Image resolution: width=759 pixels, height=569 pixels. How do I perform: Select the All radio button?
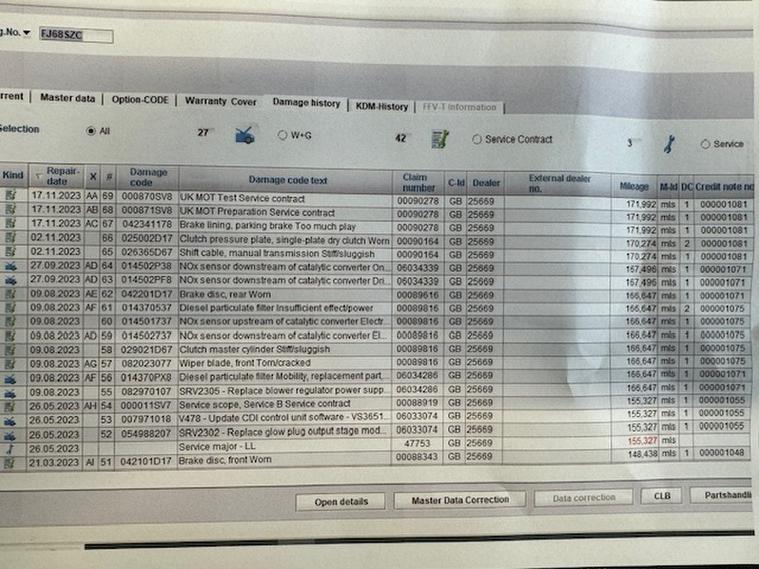pos(91,131)
